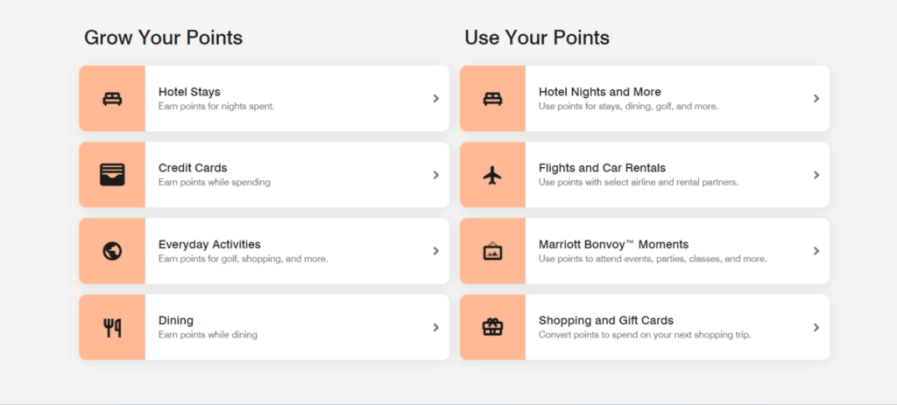Go to Flights and Car Rentals title
The image size is (897, 405).
(601, 168)
